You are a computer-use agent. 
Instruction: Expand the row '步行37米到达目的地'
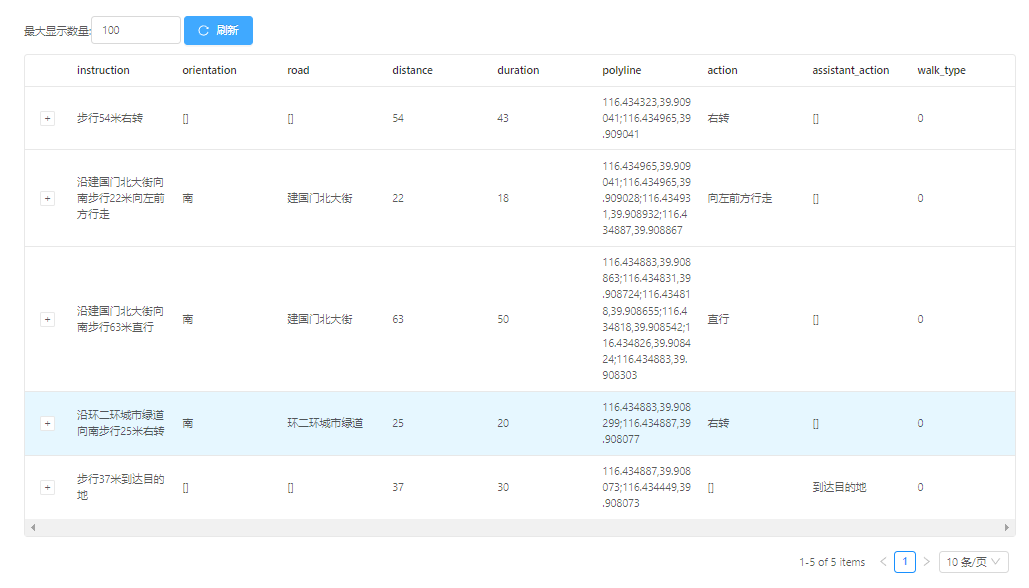tap(47, 487)
